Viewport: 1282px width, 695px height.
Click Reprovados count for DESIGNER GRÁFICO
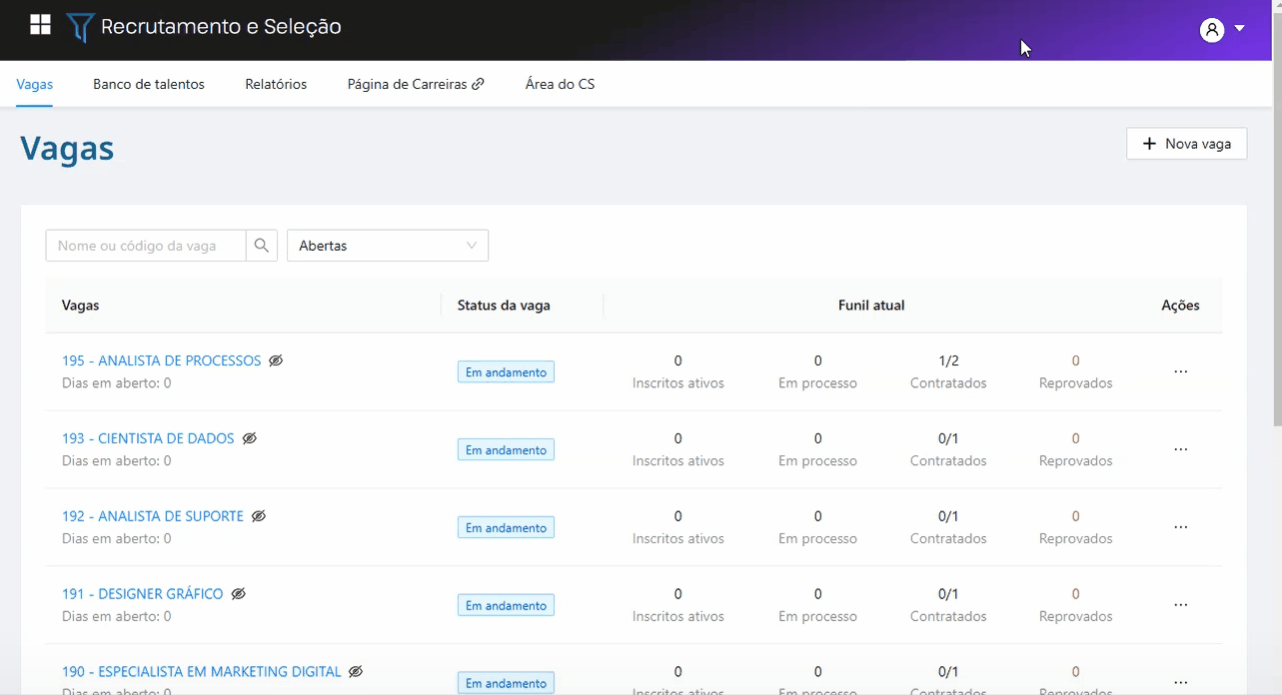pyautogui.click(x=1076, y=594)
